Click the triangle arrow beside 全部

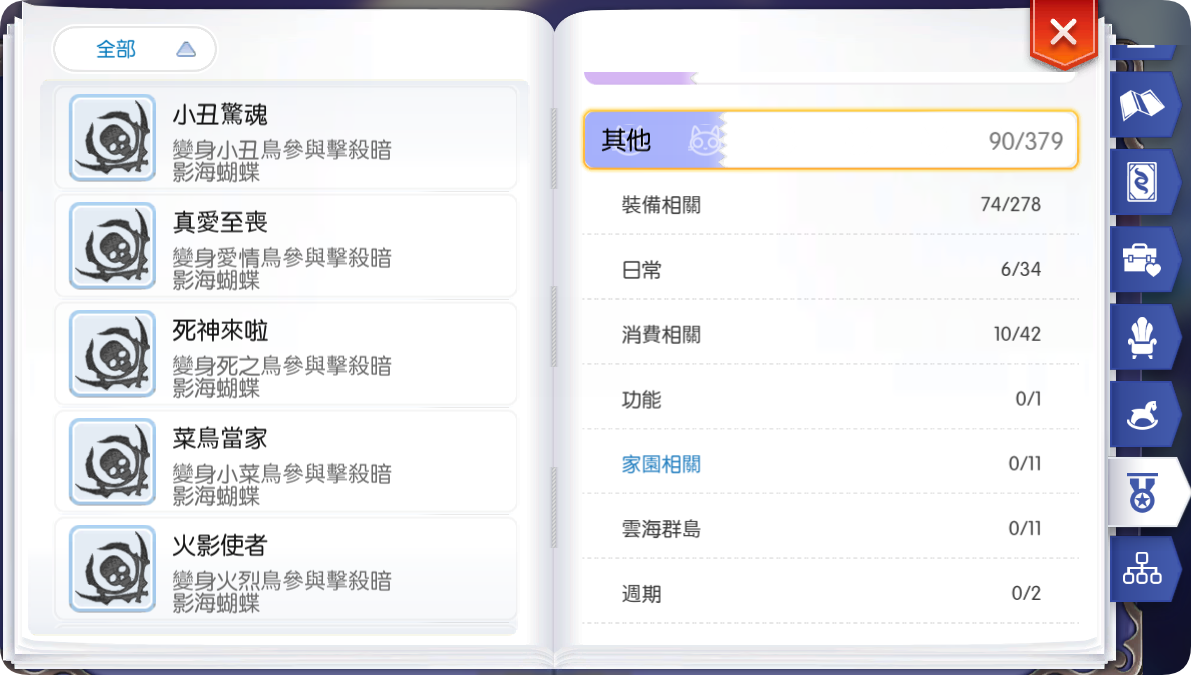click(x=186, y=50)
